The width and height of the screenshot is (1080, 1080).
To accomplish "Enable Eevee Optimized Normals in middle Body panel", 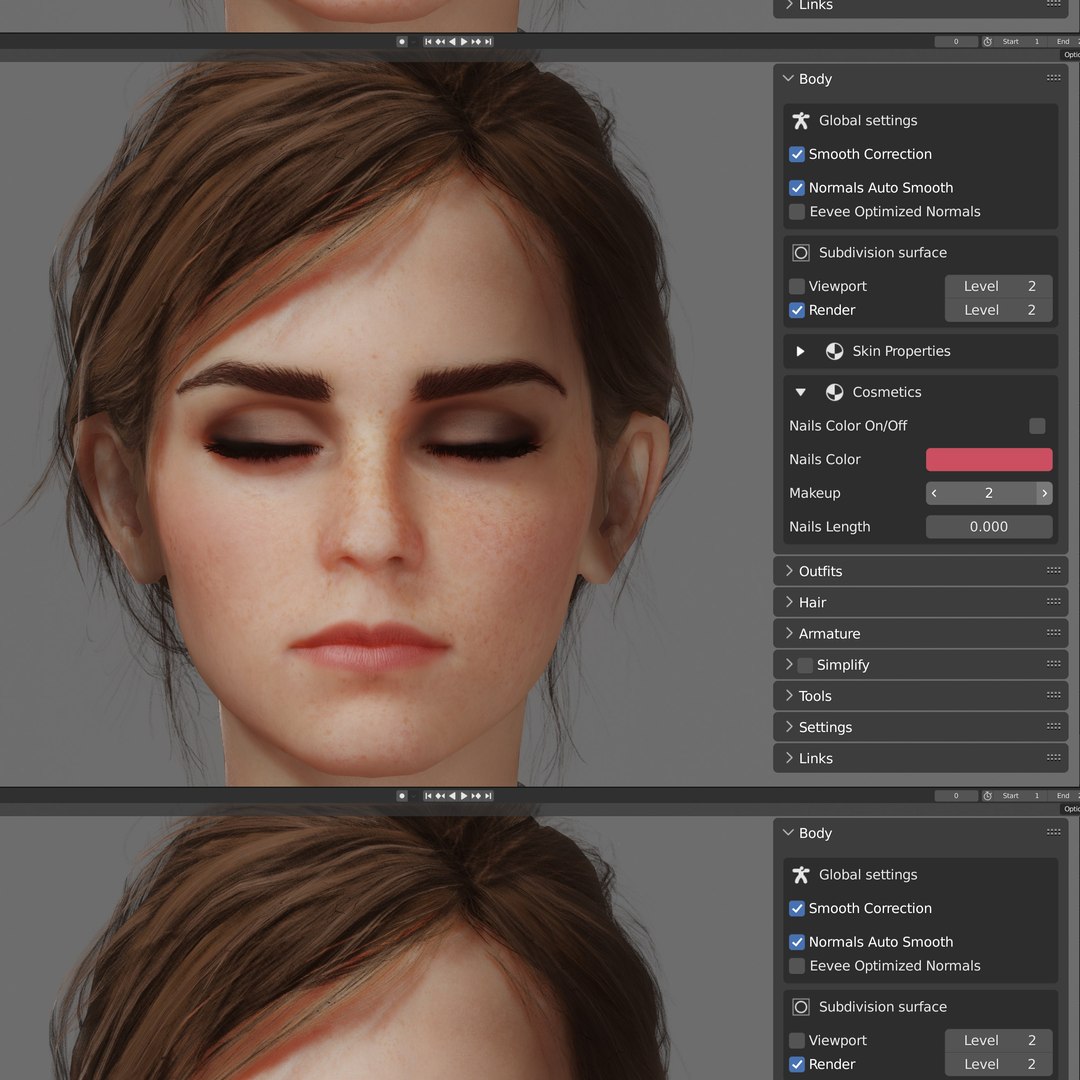I will pos(797,211).
